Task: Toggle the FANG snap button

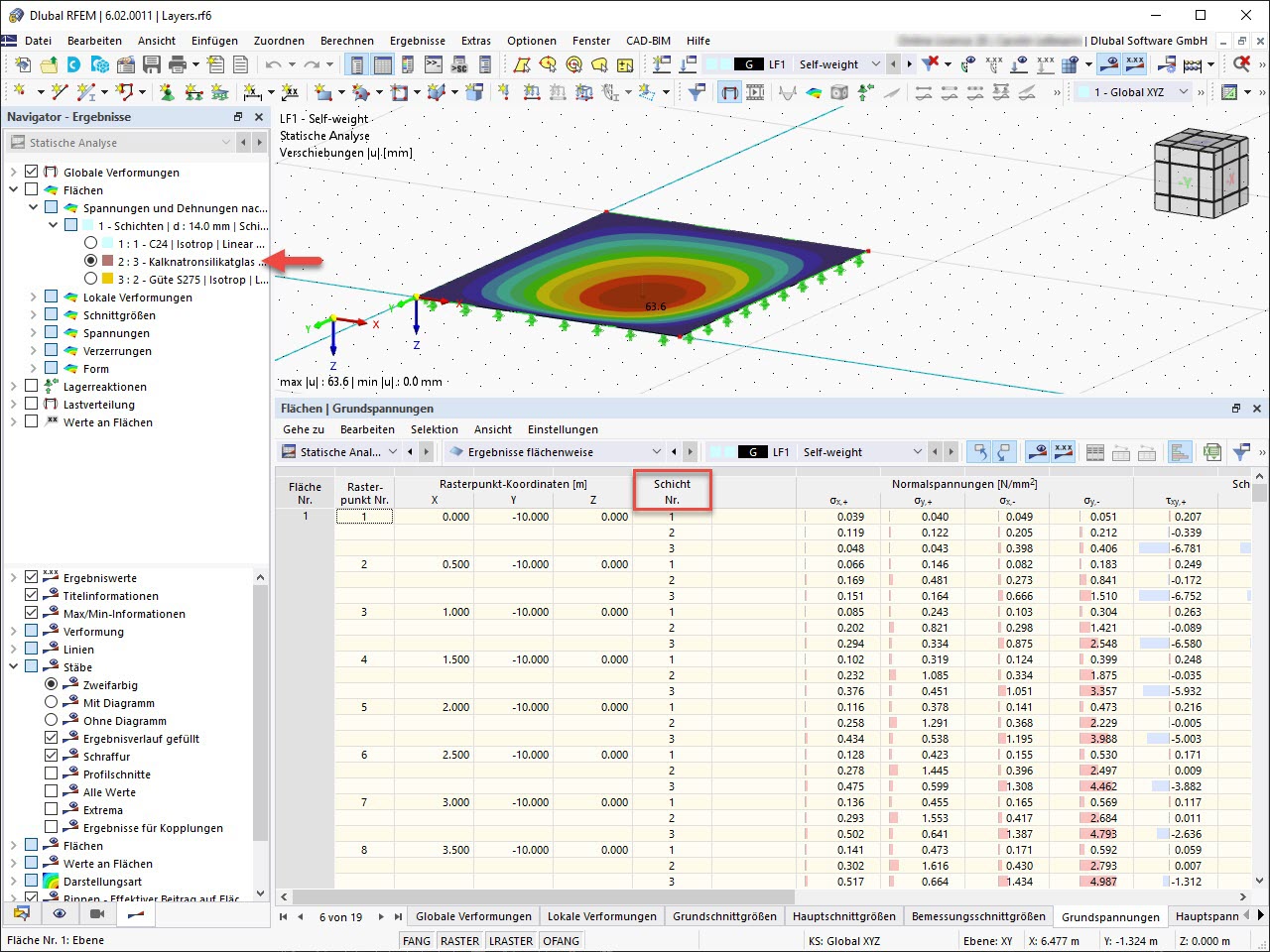Action: [x=417, y=941]
